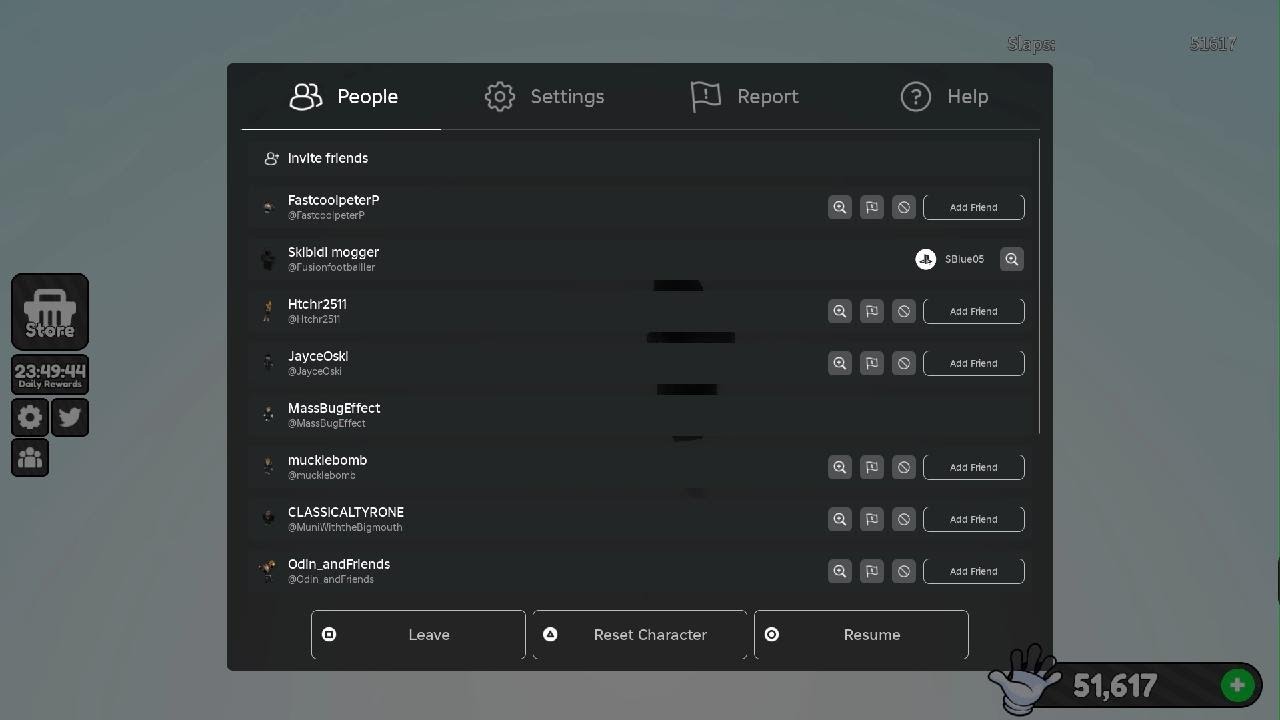Click green plus to buy more slaps
This screenshot has height=720, width=1280.
click(1237, 685)
